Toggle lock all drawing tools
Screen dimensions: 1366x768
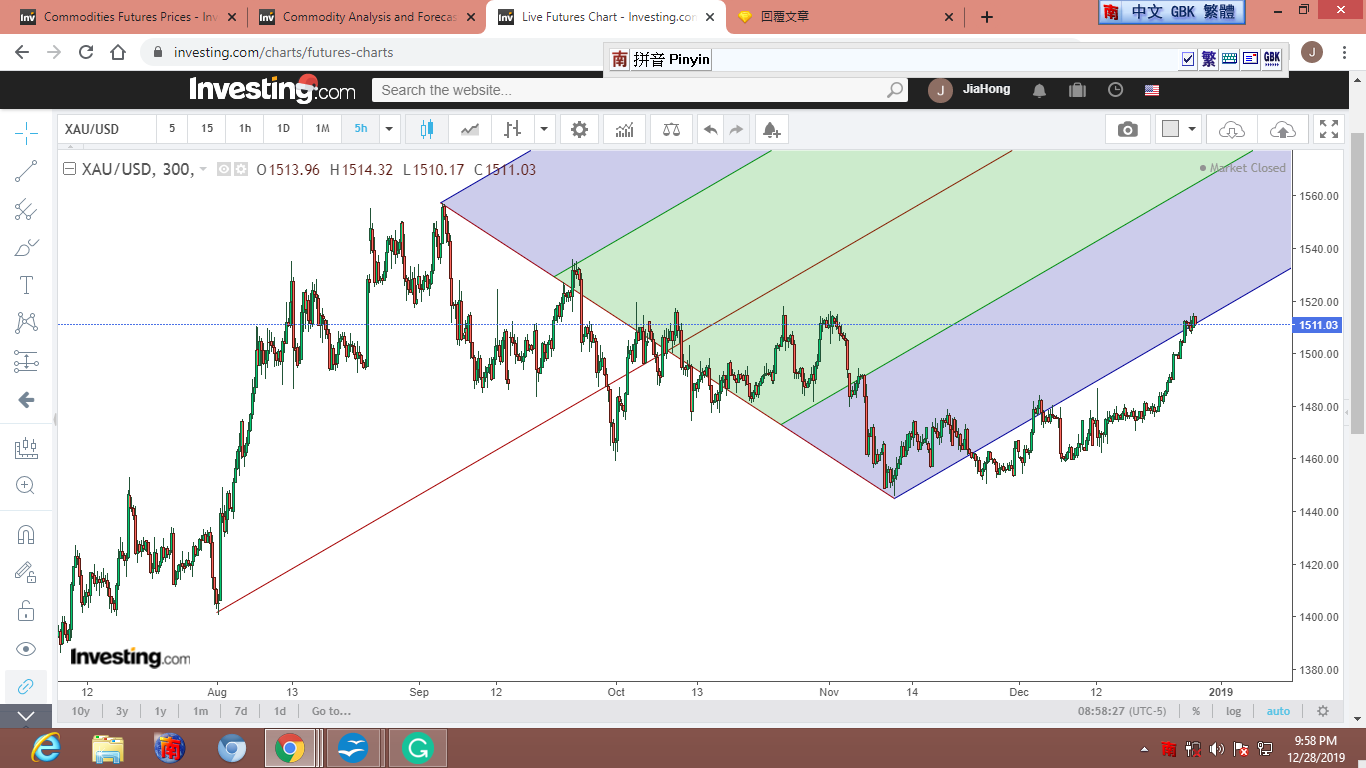[26, 610]
